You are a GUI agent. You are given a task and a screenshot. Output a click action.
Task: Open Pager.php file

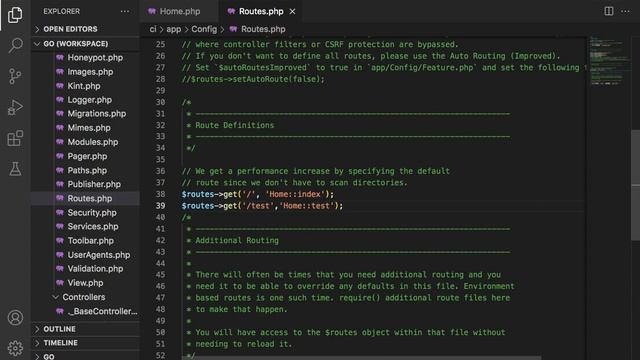click(x=87, y=156)
